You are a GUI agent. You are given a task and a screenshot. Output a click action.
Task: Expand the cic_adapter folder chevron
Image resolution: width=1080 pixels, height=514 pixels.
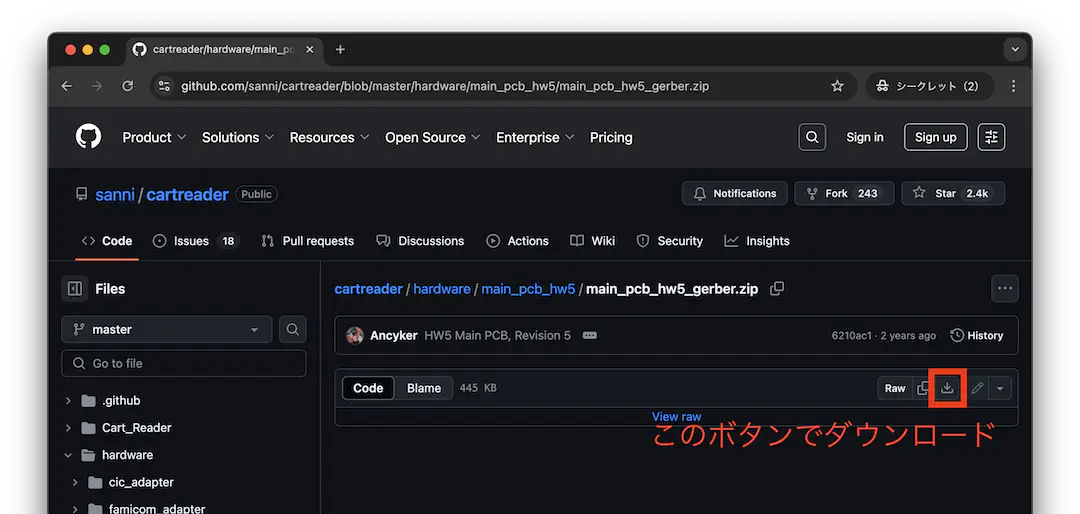75,482
